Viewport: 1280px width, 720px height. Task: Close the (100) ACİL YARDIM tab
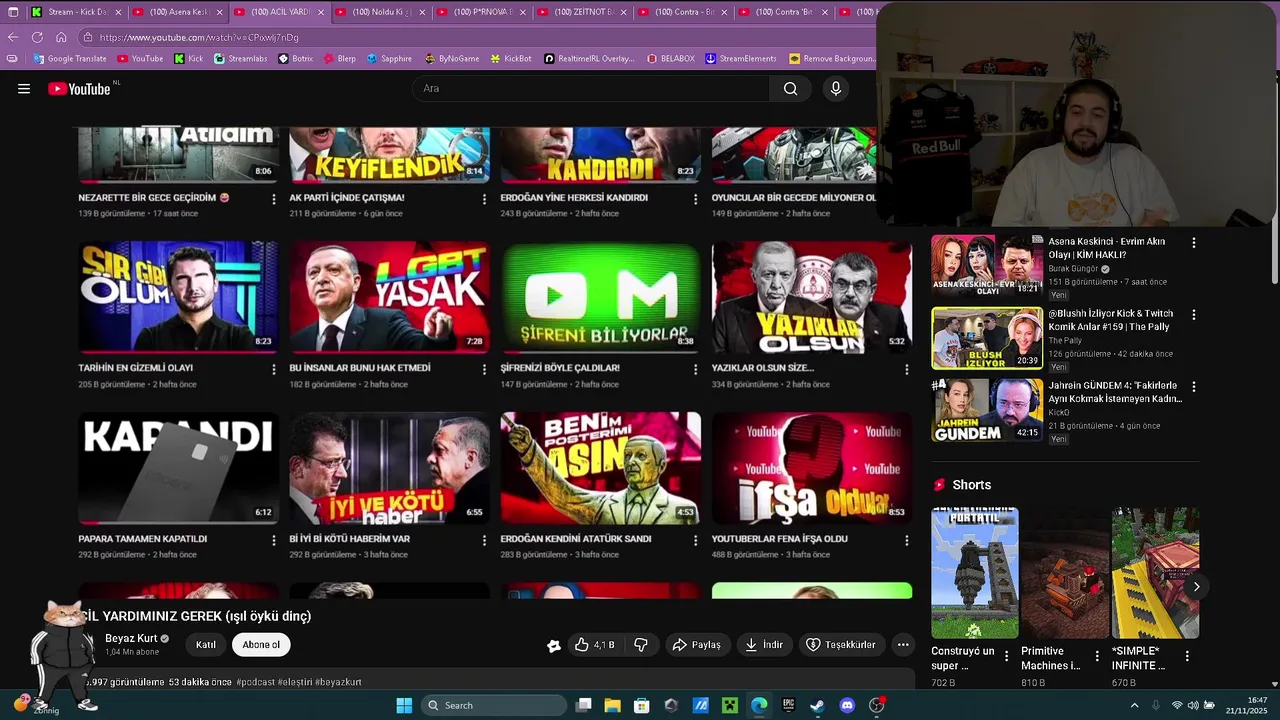tap(320, 12)
